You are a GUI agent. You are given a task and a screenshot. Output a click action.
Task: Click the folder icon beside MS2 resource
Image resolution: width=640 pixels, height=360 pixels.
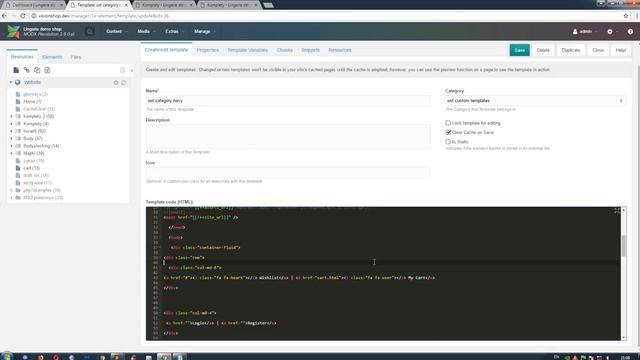pyautogui.click(x=18, y=198)
